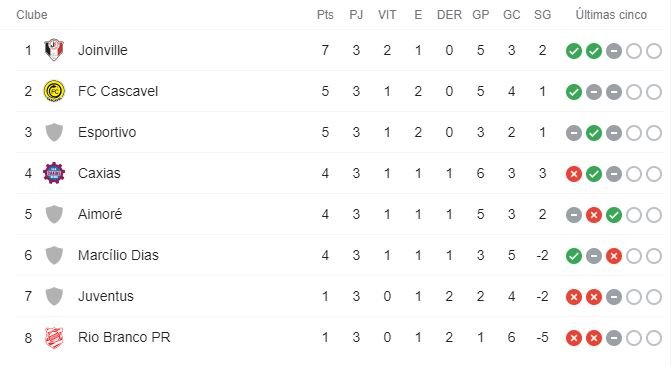Click the Joinville club crest icon

54,50
